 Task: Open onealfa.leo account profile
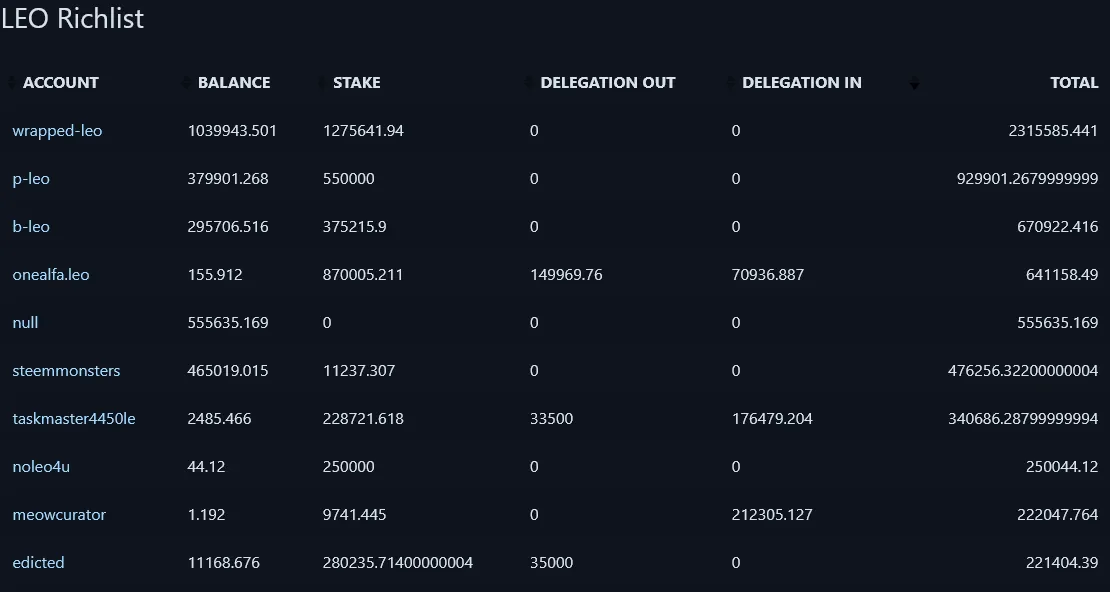click(x=51, y=275)
